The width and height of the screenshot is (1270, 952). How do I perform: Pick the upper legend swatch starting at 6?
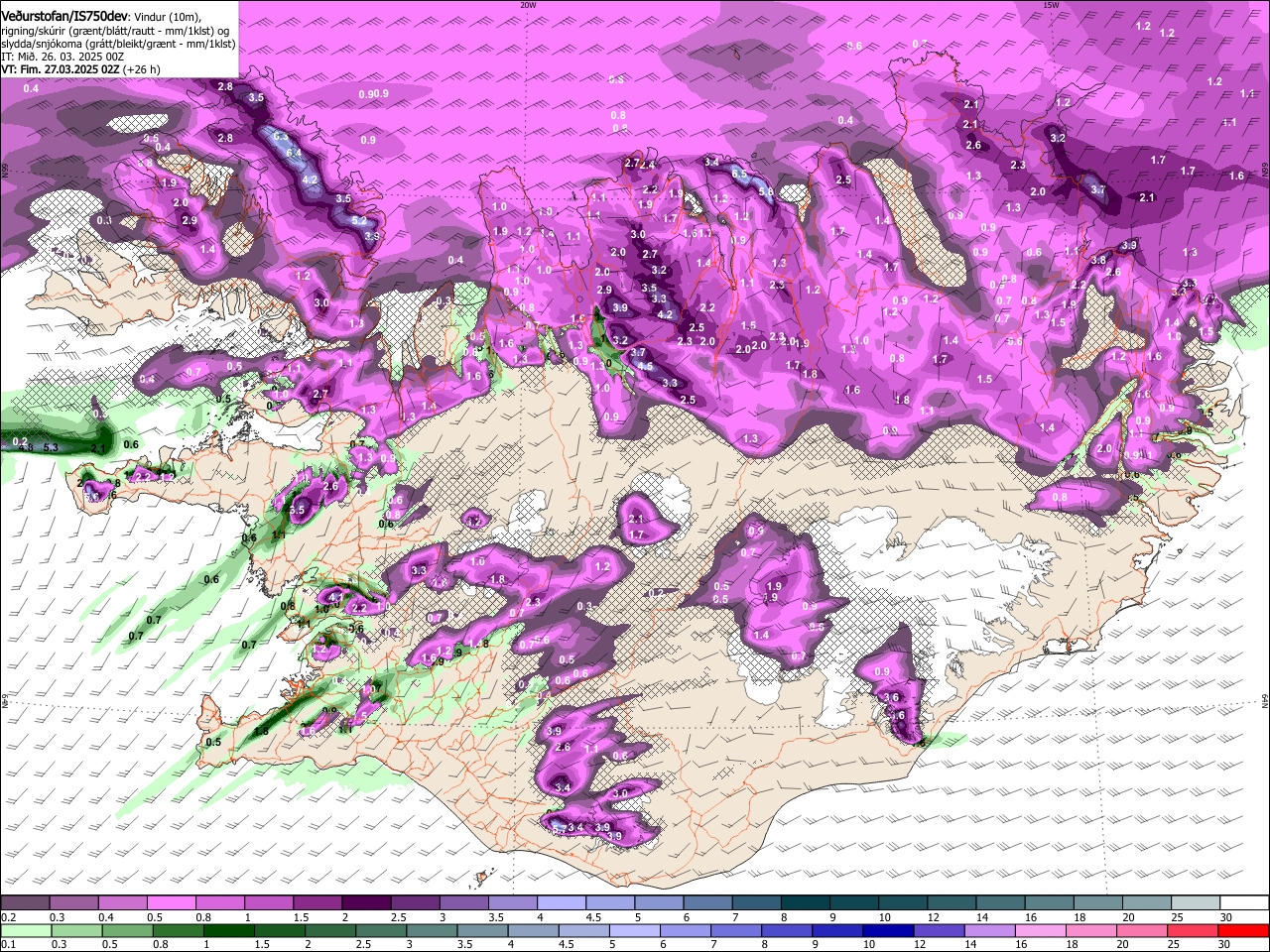(x=707, y=902)
